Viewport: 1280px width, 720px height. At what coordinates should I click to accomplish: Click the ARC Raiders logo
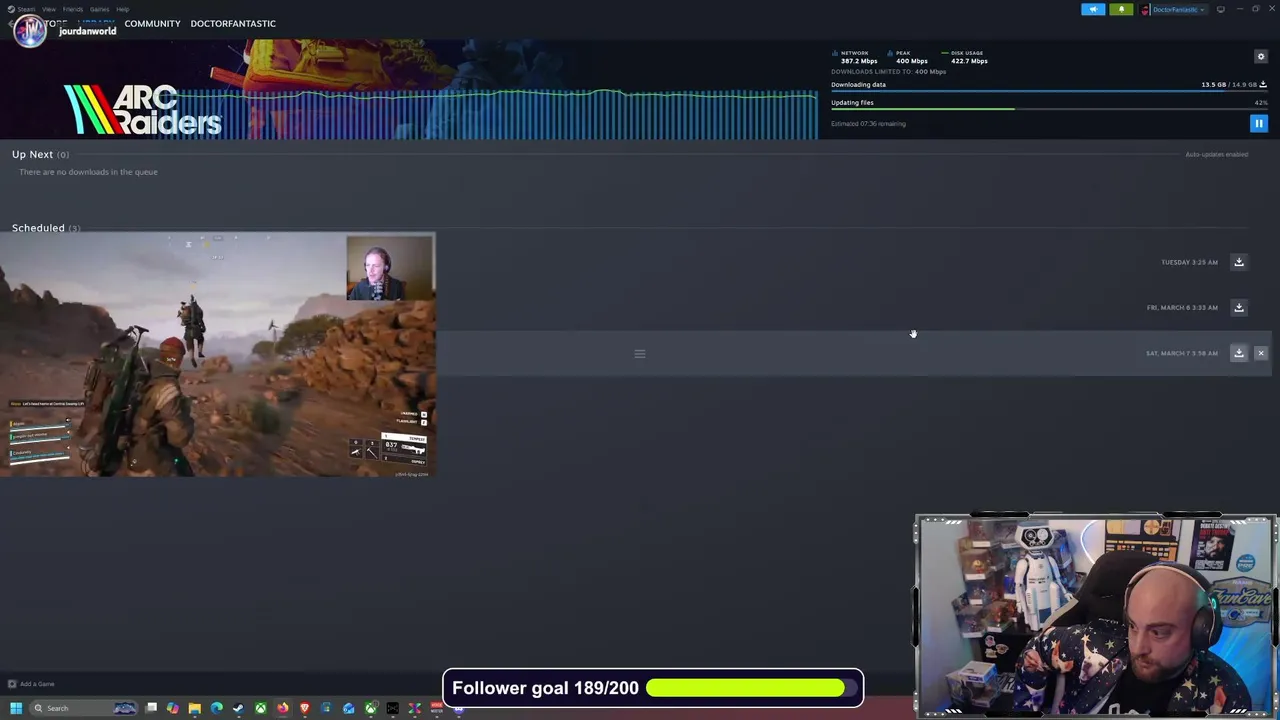click(142, 110)
